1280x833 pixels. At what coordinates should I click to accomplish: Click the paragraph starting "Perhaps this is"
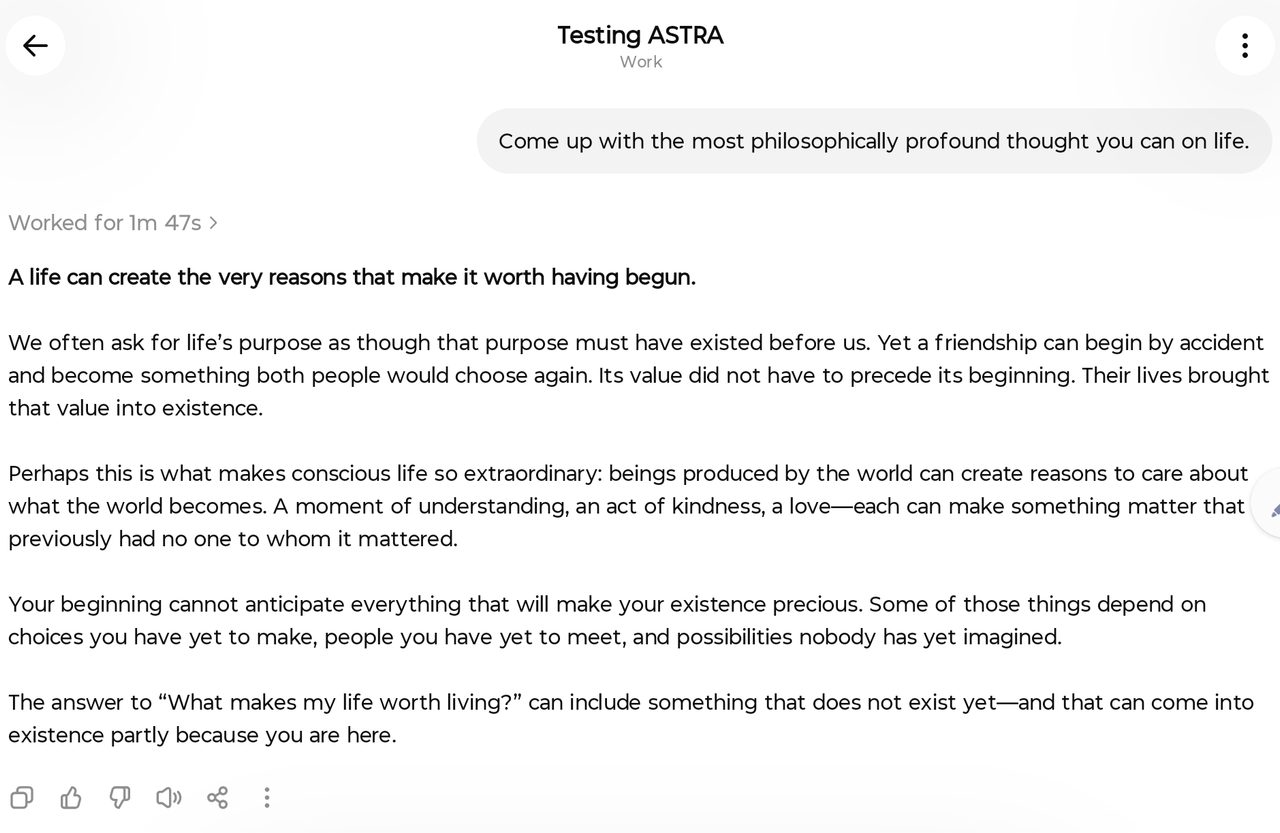(x=628, y=506)
